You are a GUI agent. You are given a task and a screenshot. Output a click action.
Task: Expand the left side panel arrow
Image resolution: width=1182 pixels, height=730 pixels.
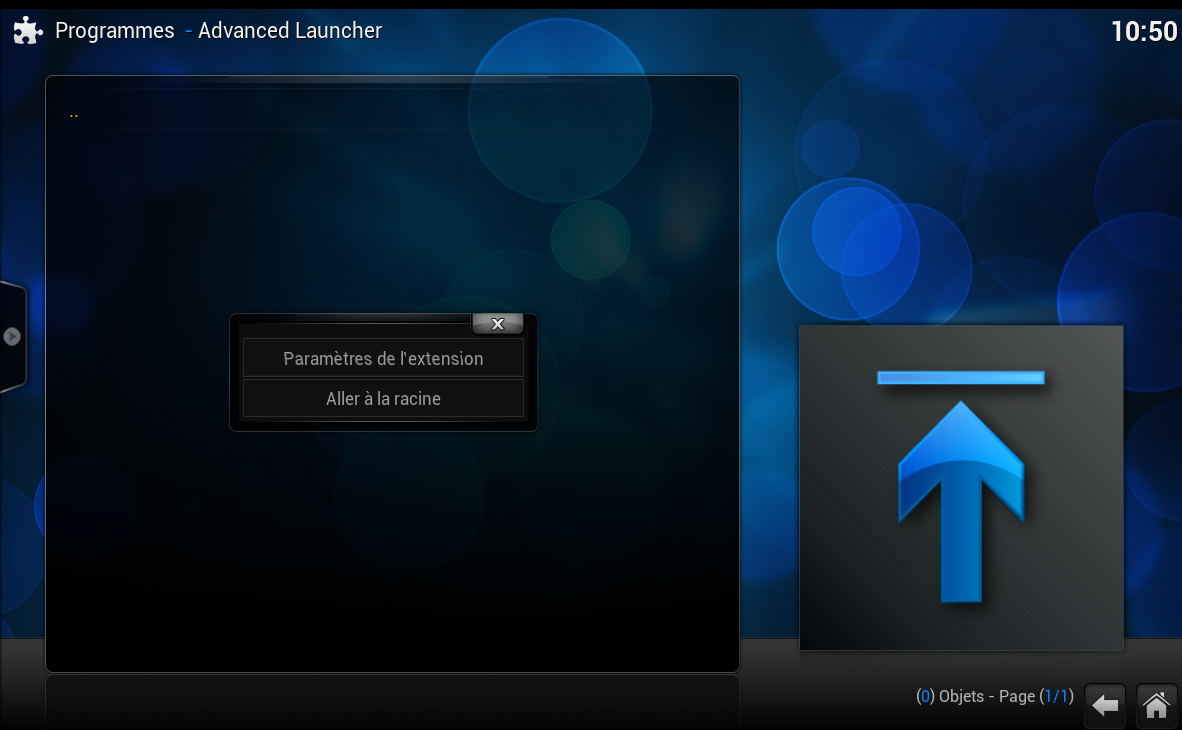12,337
